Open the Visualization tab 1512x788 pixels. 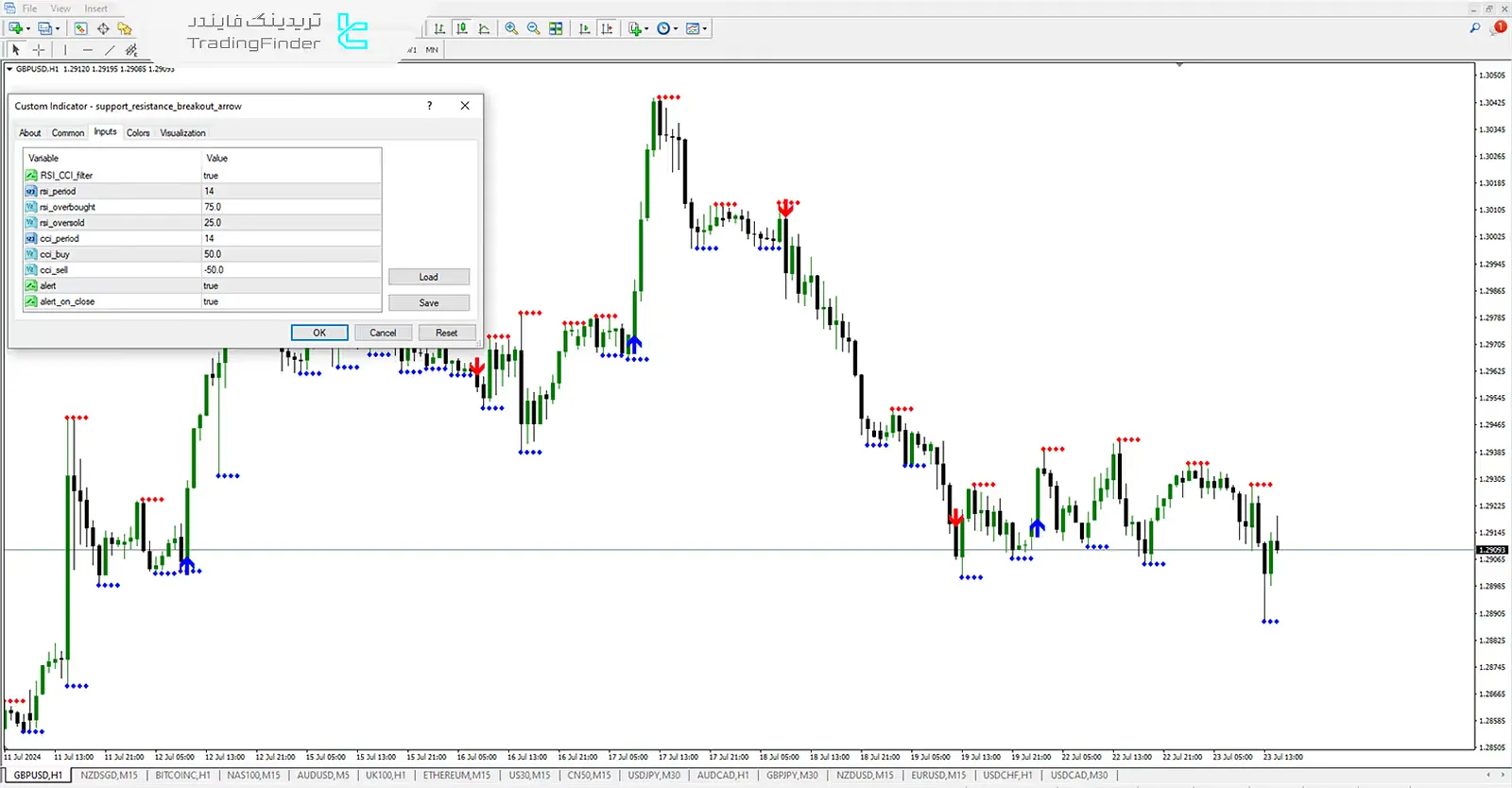[182, 133]
